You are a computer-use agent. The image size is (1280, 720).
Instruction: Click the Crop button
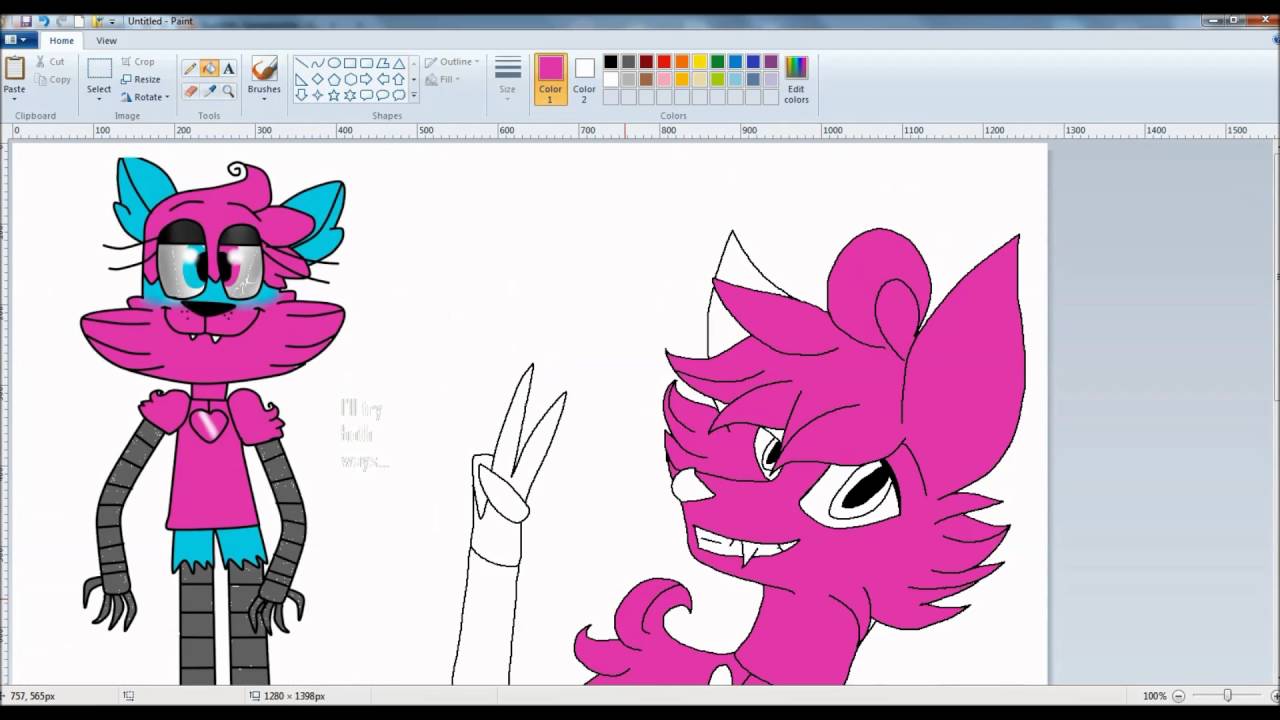138,62
